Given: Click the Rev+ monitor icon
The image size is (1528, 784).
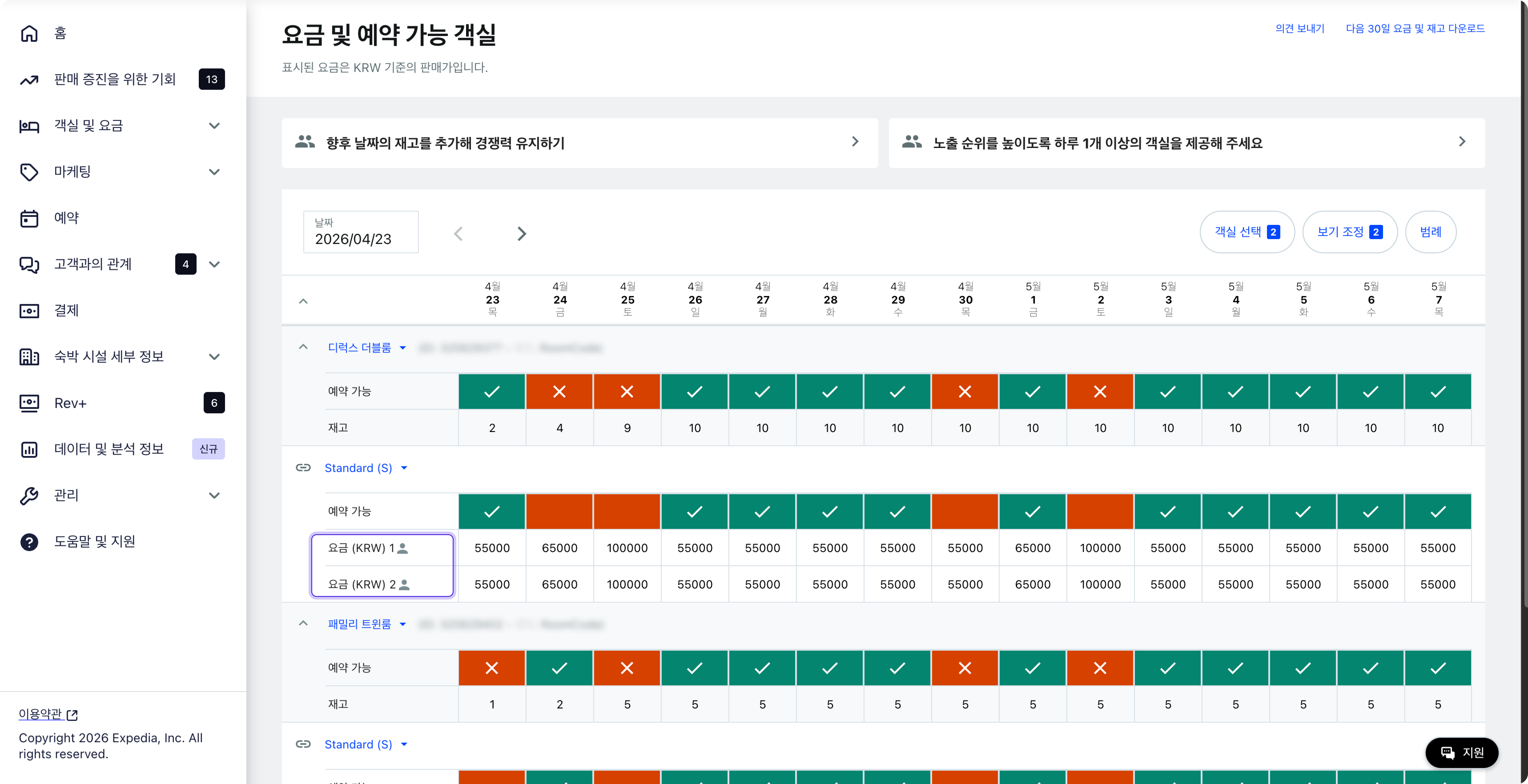Looking at the screenshot, I should (x=29, y=403).
